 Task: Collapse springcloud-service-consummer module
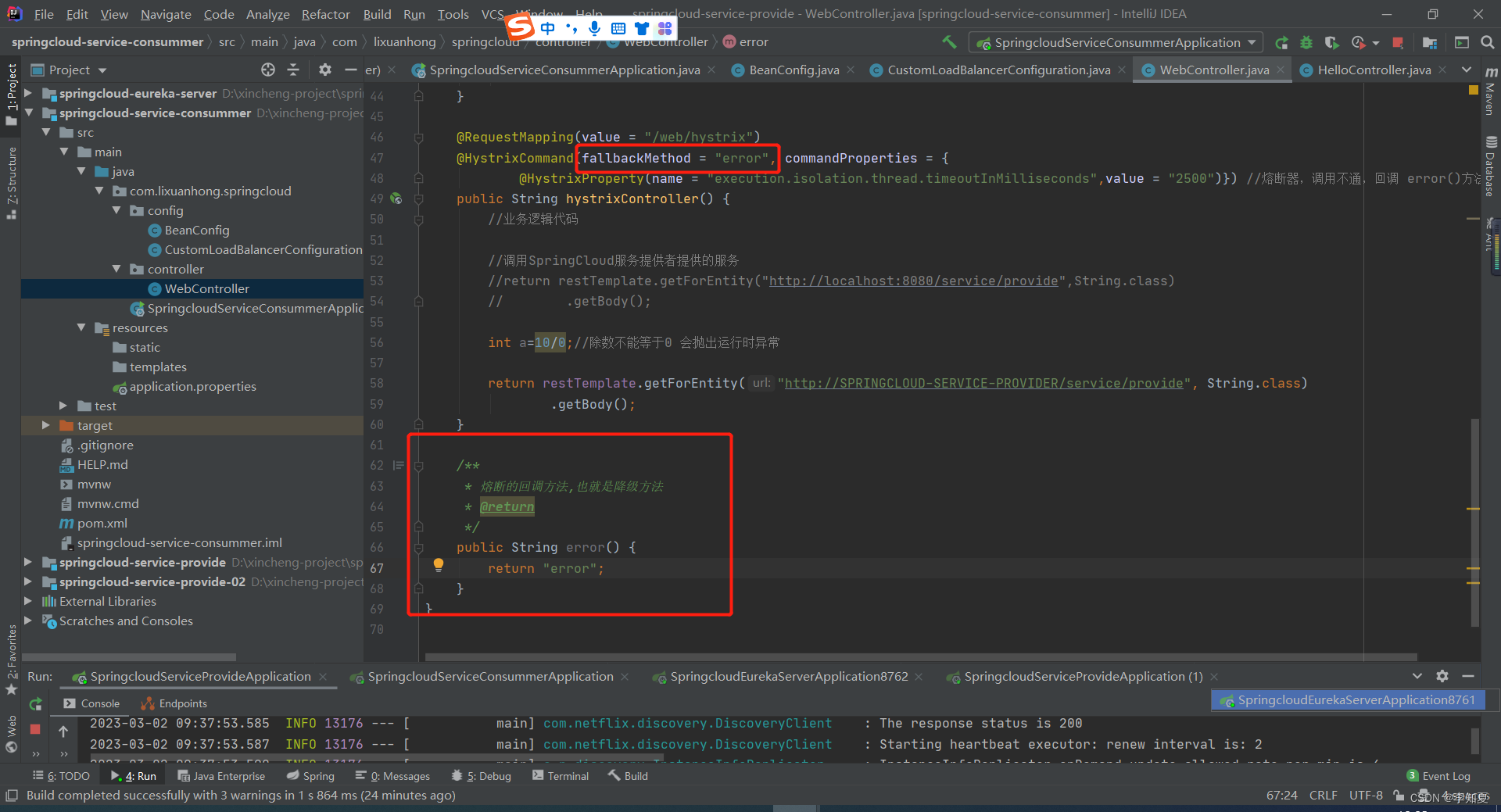[x=29, y=113]
